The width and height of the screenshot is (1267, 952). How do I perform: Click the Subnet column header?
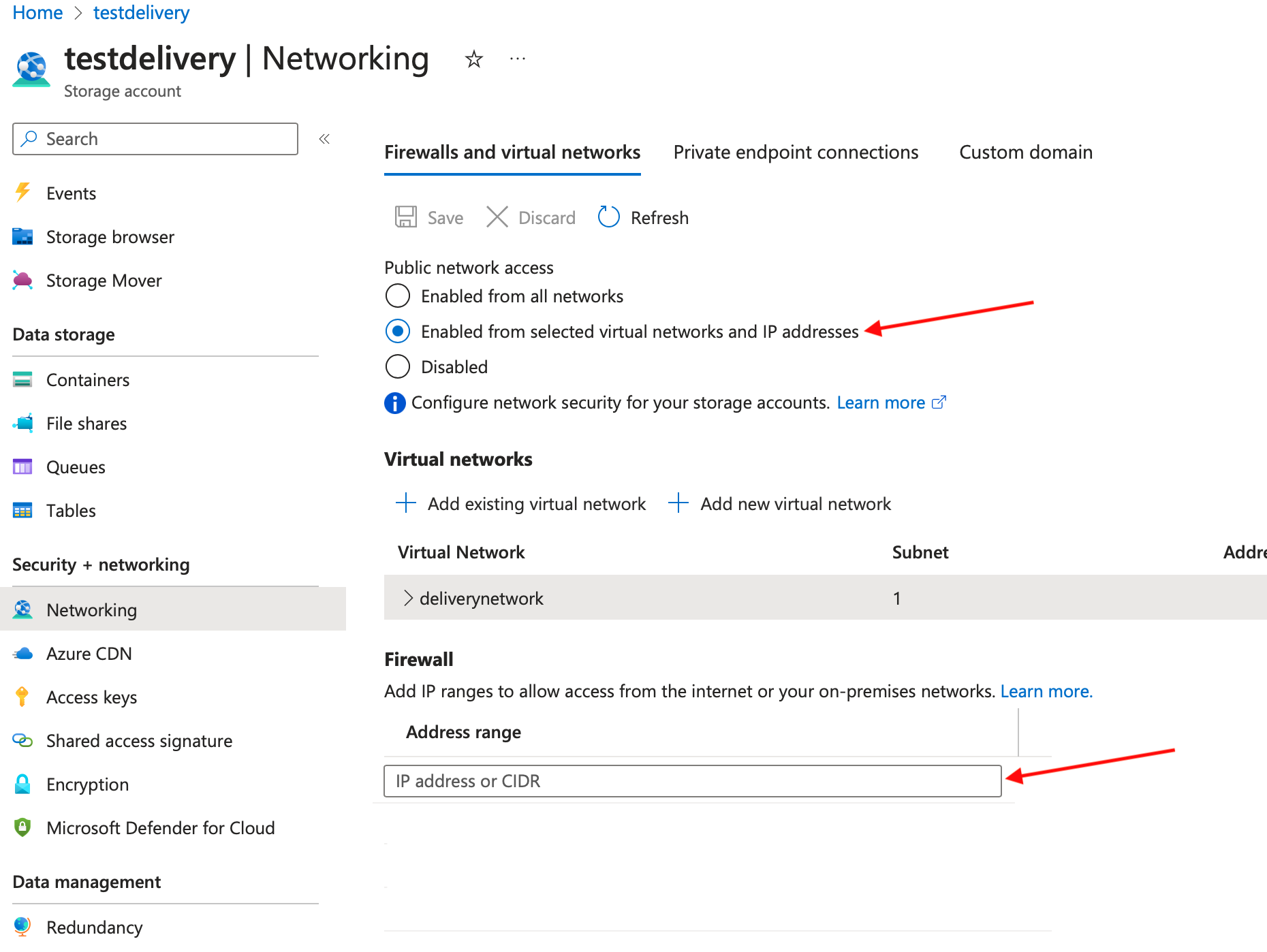pos(920,552)
